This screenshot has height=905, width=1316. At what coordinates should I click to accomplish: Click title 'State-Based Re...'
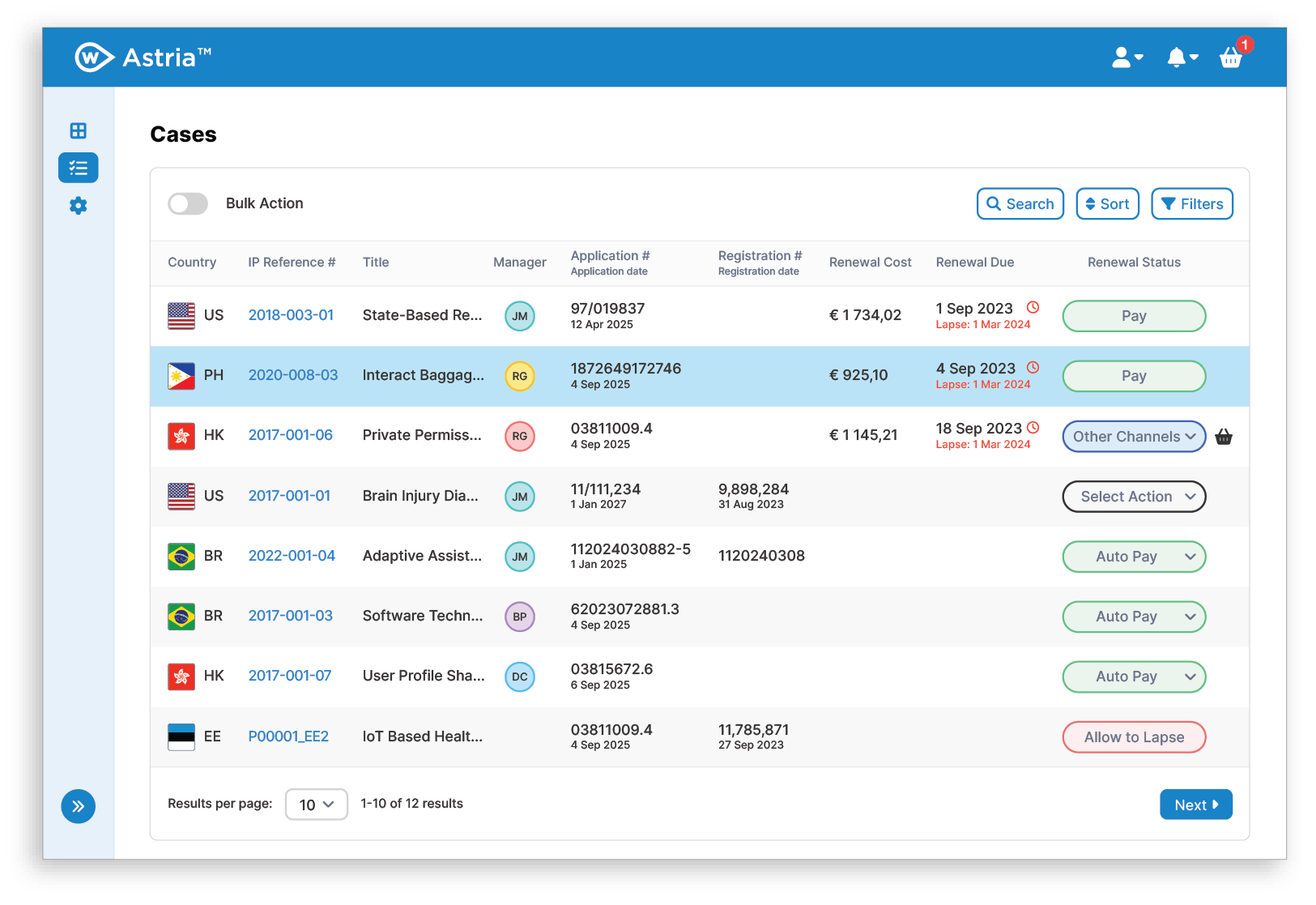coord(422,315)
